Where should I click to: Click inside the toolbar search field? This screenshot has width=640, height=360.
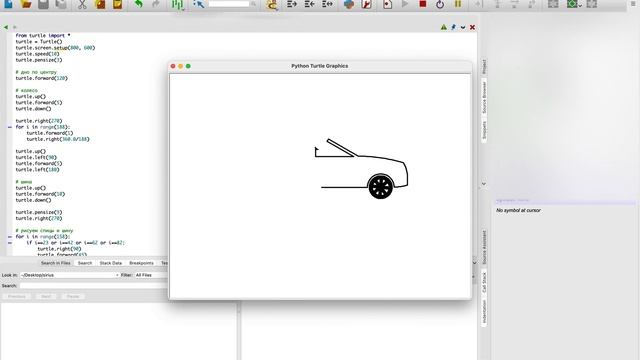(229, 4)
